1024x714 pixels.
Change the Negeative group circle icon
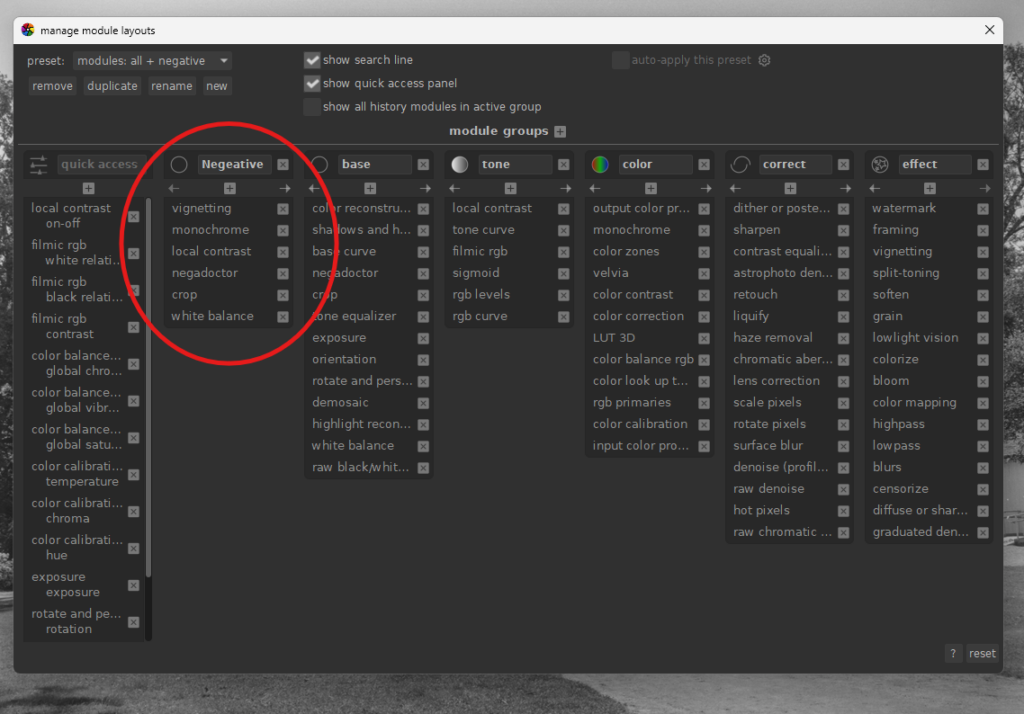pyautogui.click(x=179, y=165)
